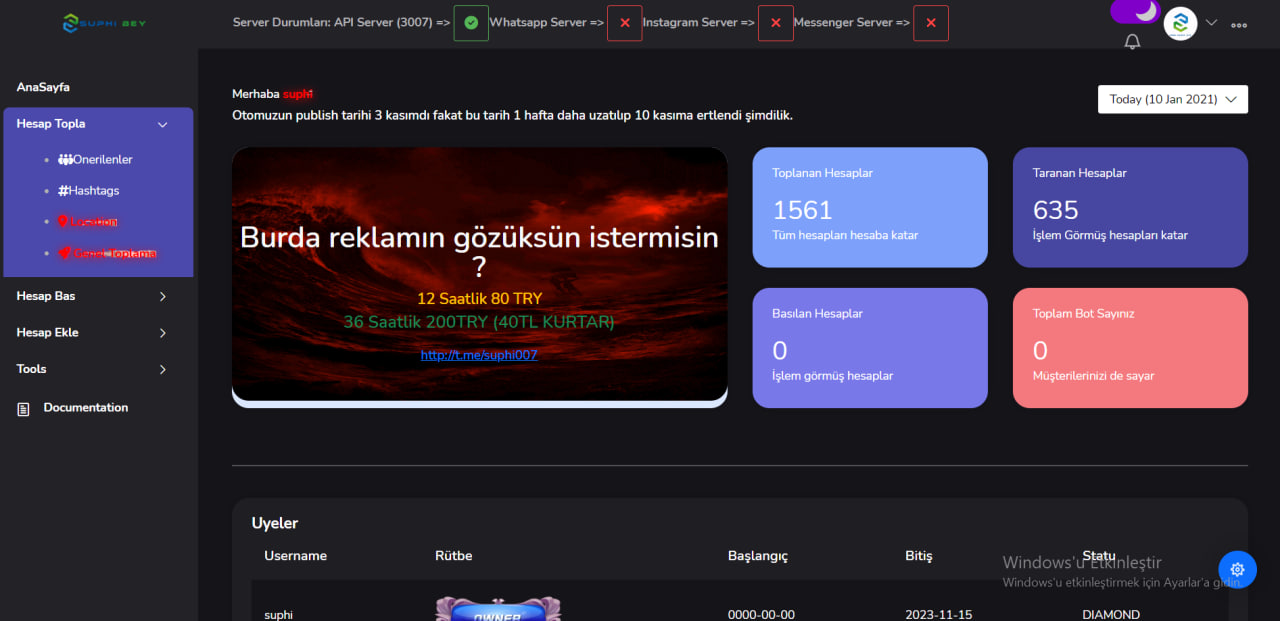
Task: Click the red wave advertisement banner
Action: click(x=480, y=275)
